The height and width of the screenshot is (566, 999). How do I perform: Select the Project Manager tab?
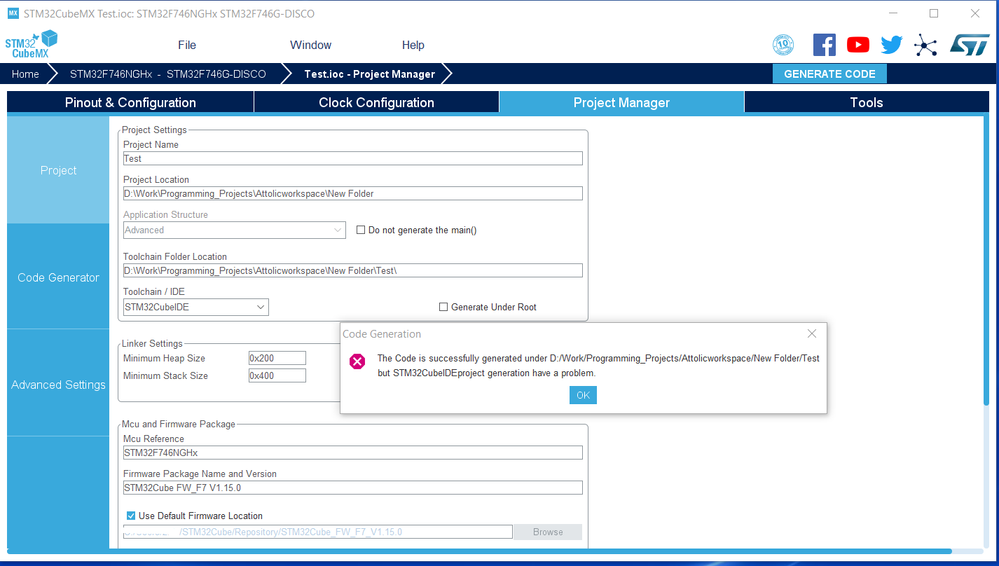click(622, 103)
